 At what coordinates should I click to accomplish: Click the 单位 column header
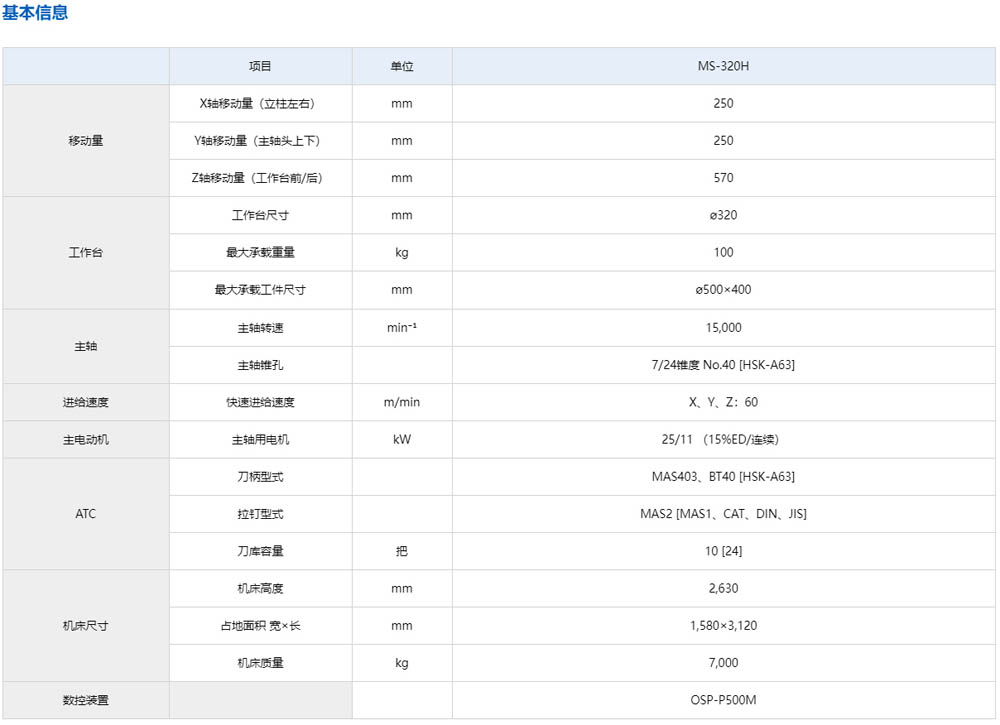(x=401, y=65)
